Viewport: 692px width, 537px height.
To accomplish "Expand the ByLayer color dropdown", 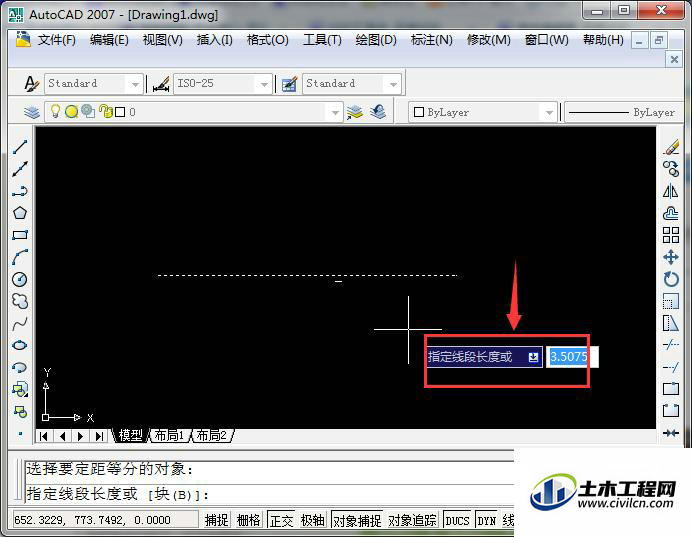I will tap(549, 113).
